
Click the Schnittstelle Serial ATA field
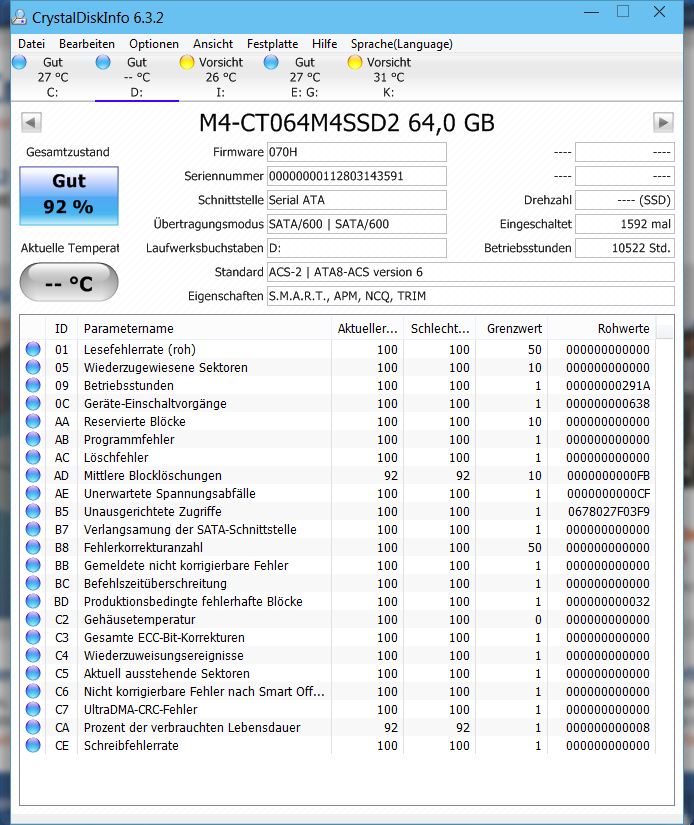(357, 200)
